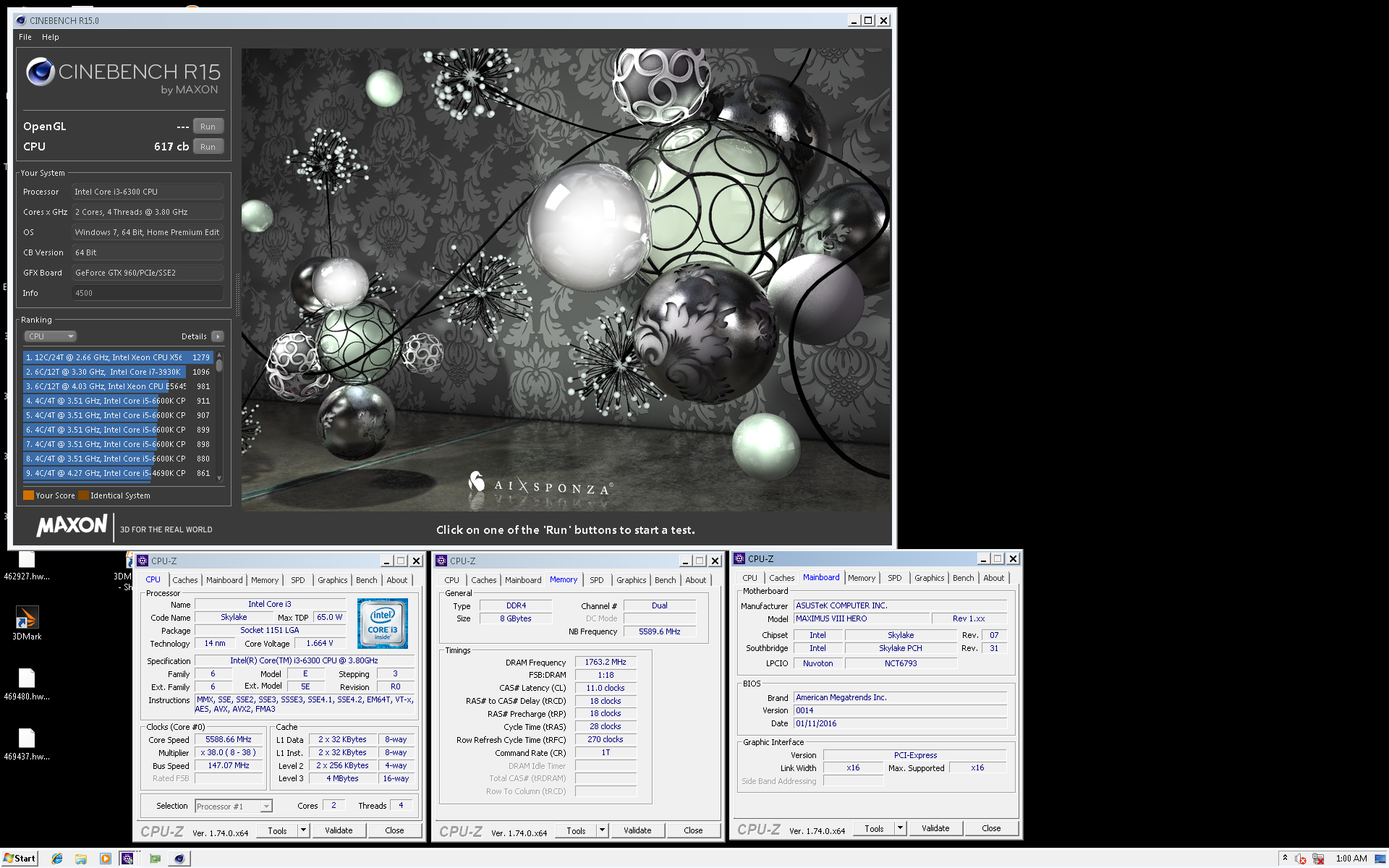Click the ranking list scrollbar thumb
1389x868 pixels.
tap(219, 366)
